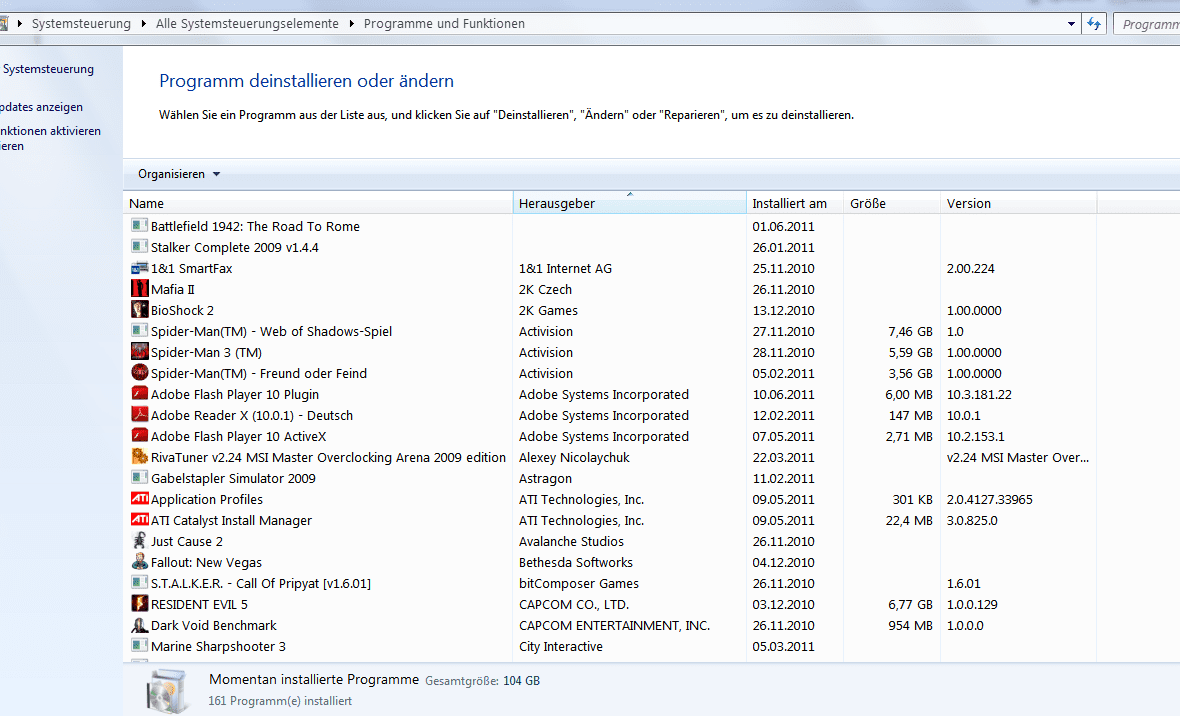Sort by Installiert am column header
1180x716 pixels.
[795, 203]
